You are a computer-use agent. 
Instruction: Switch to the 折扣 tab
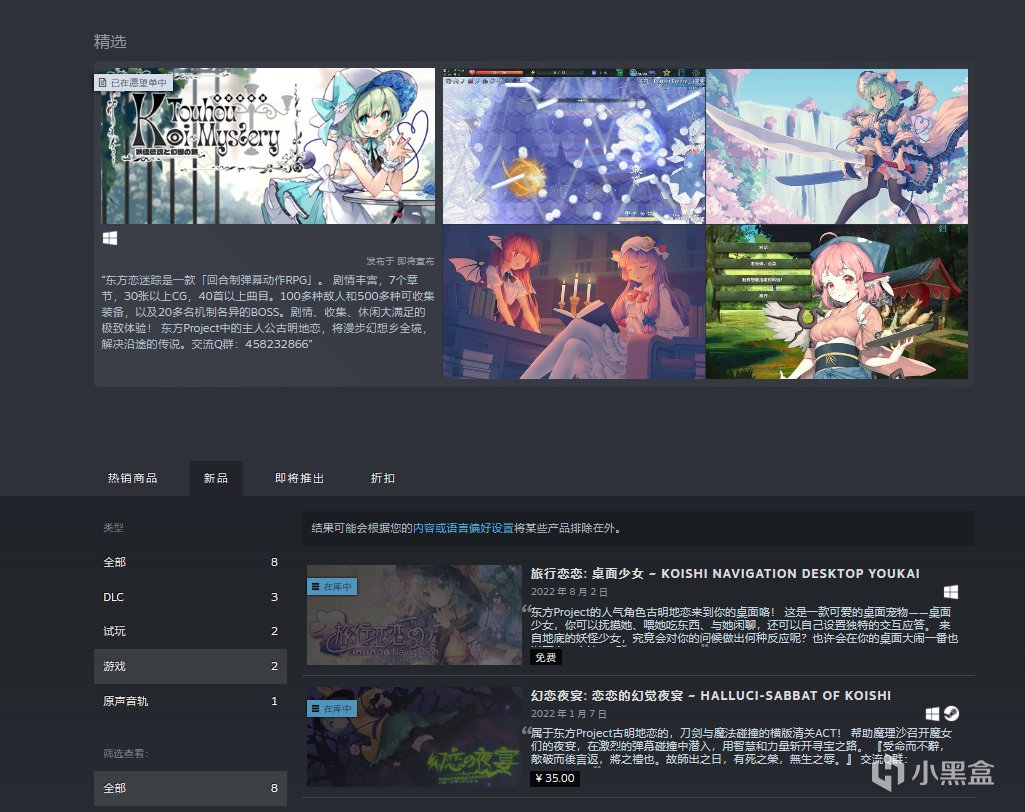pyautogui.click(x=382, y=478)
